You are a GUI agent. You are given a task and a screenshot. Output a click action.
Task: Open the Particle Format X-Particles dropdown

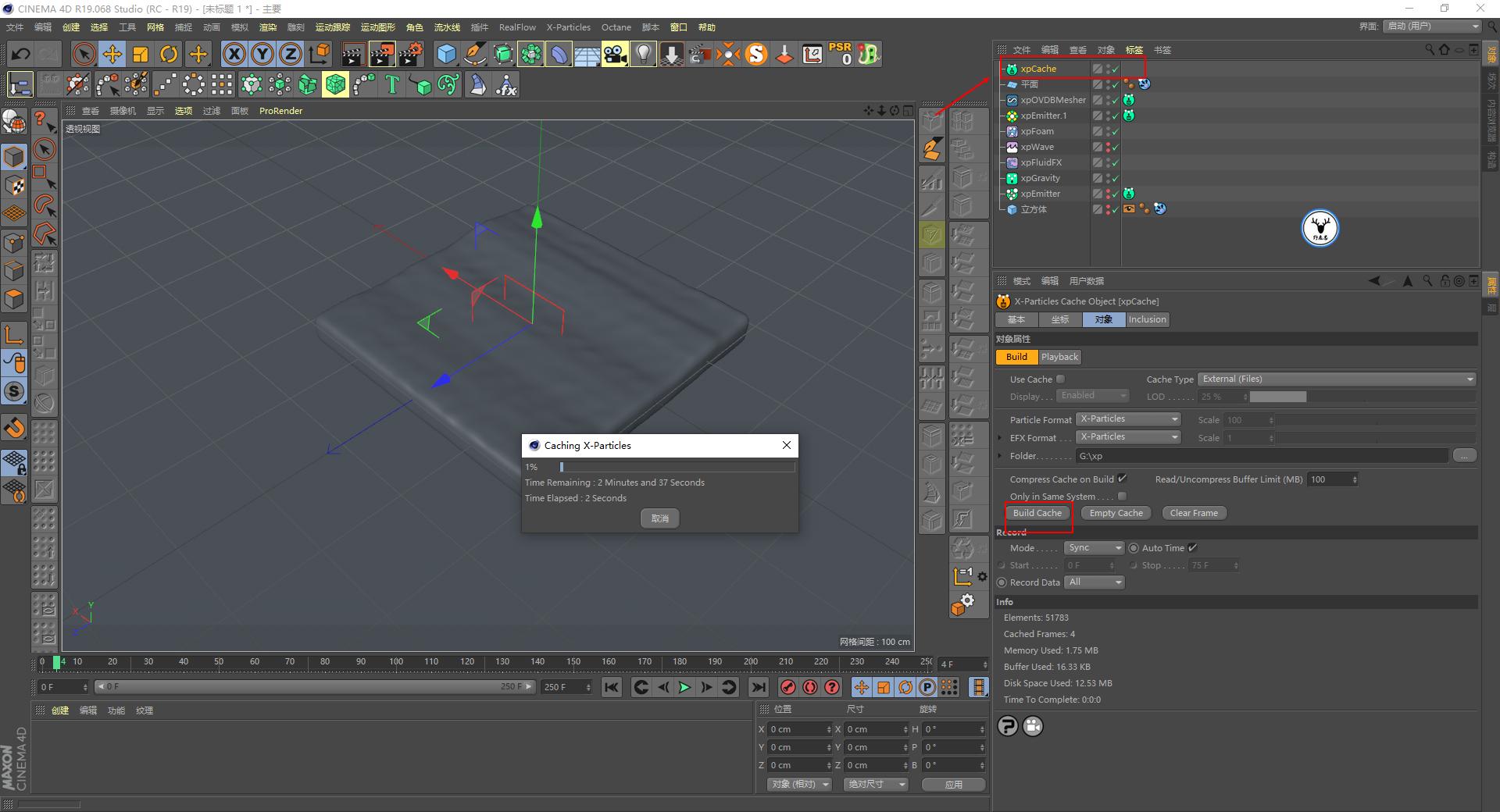(1128, 418)
